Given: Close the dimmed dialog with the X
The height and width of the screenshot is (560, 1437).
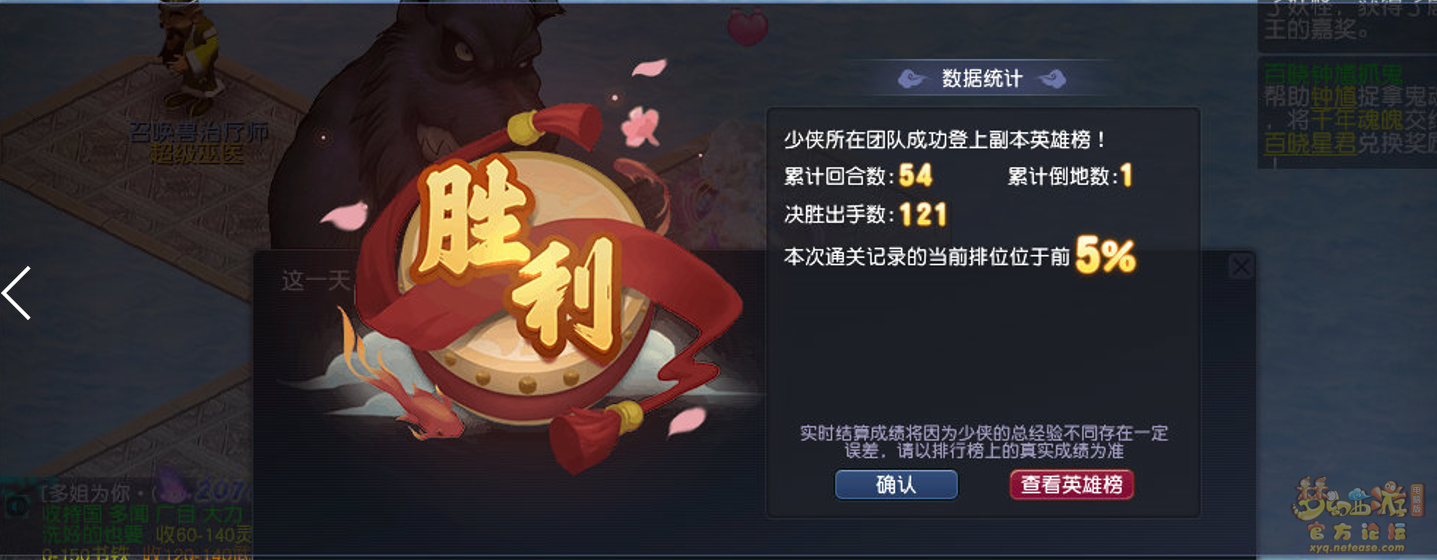Looking at the screenshot, I should [1241, 266].
